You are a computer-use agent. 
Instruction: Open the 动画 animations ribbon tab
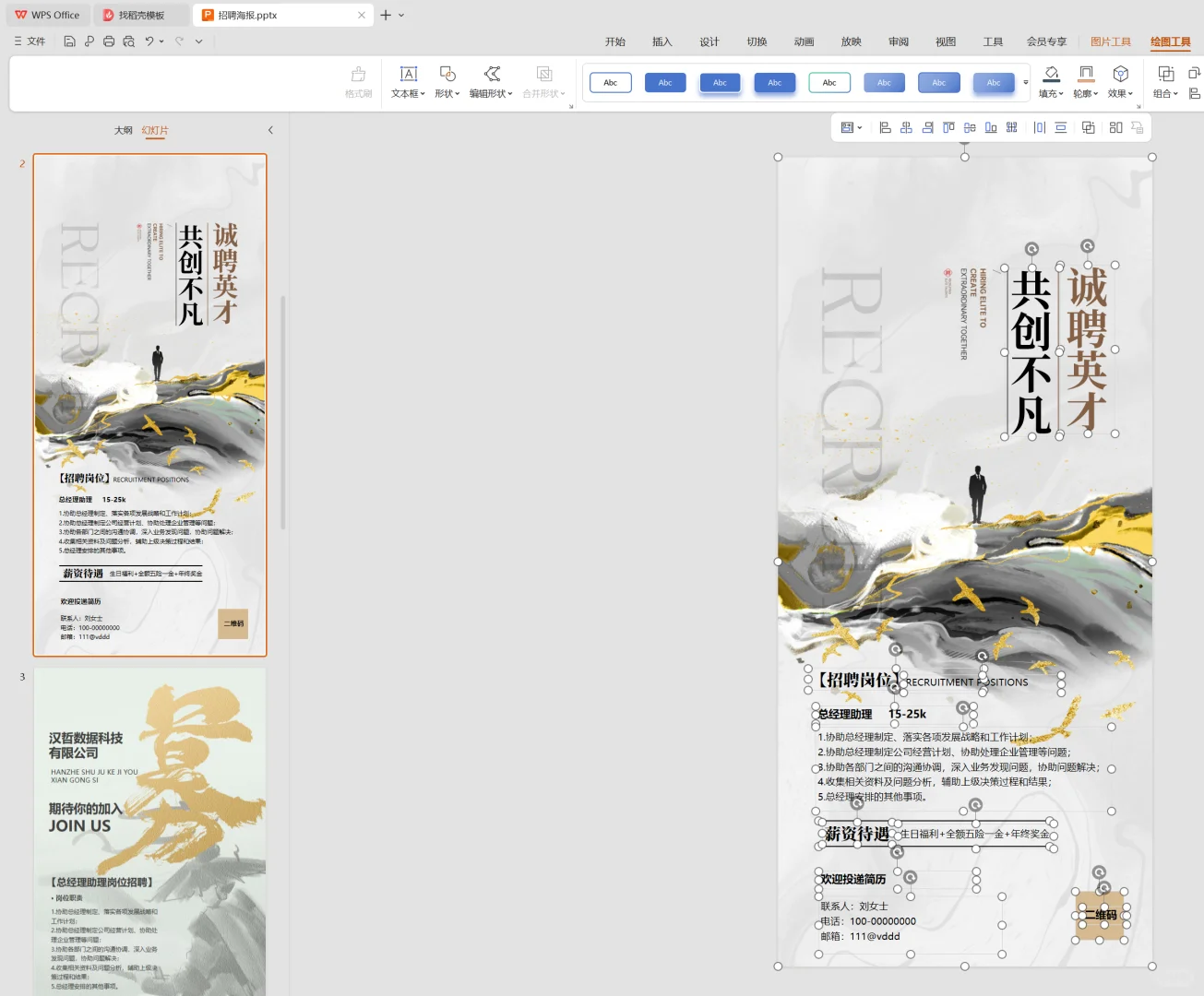click(805, 41)
